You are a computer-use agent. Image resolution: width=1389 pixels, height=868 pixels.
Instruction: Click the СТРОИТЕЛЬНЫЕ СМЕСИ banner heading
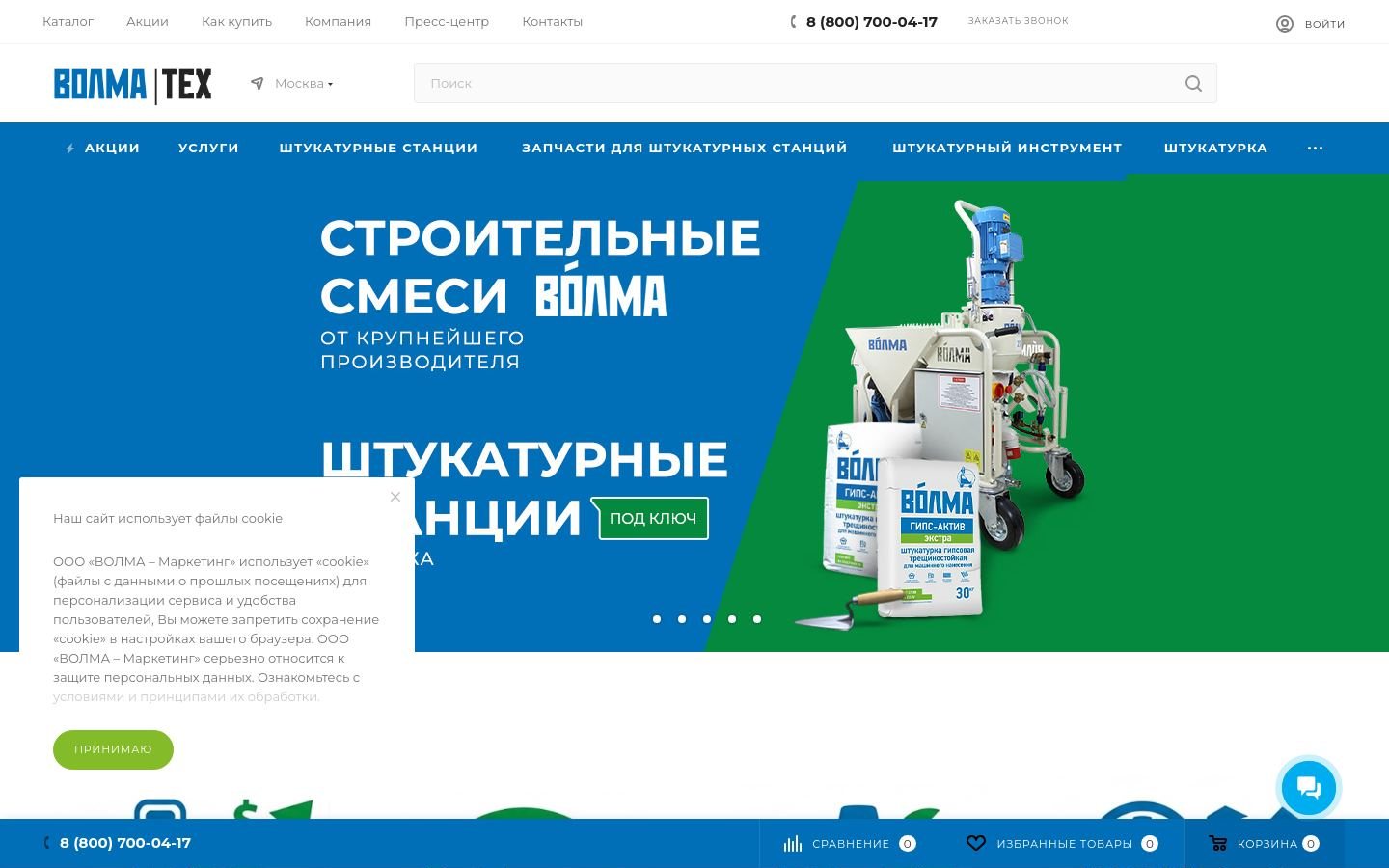coord(540,267)
